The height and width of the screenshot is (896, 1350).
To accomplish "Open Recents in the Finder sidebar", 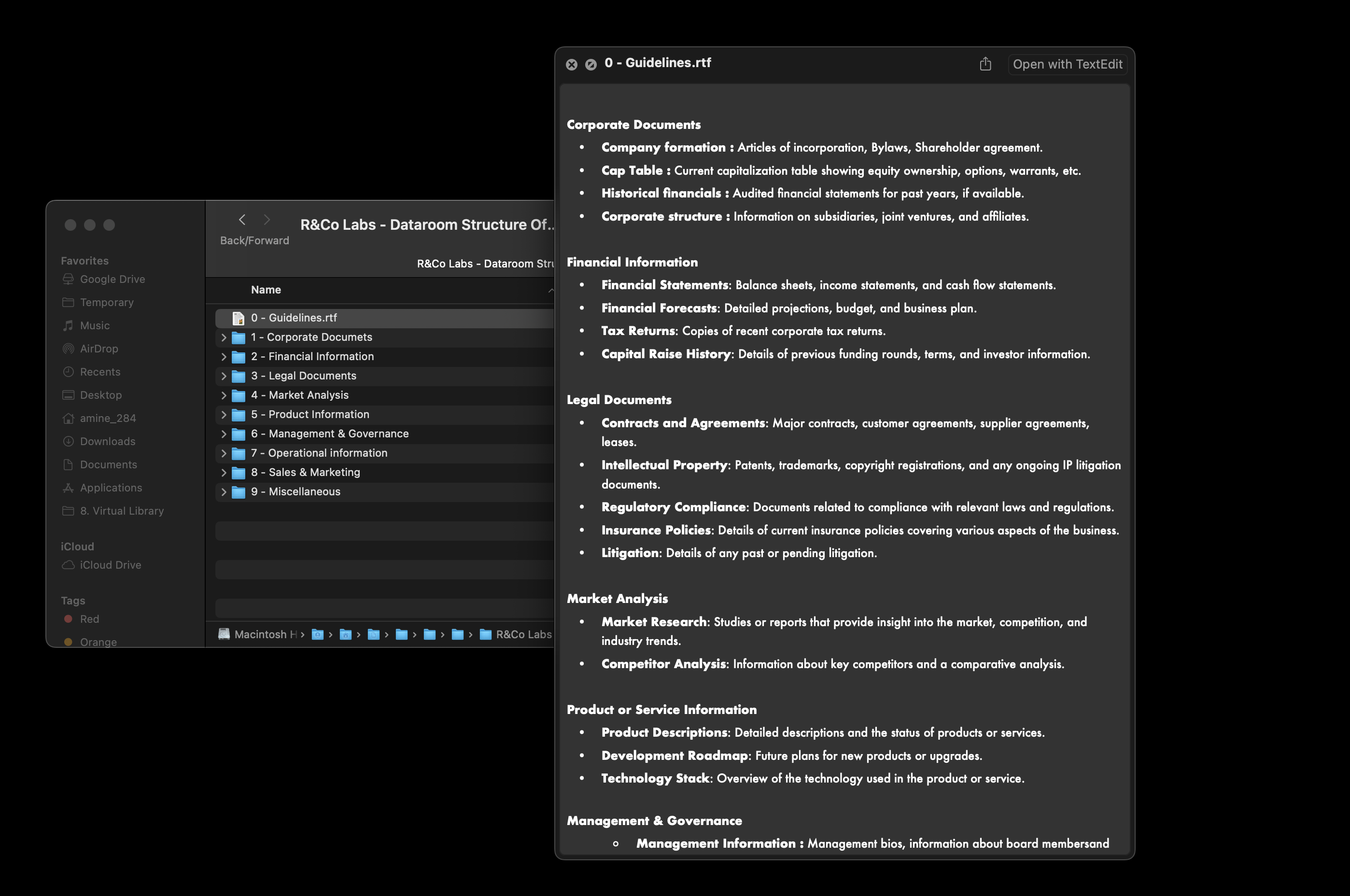I will click(100, 372).
